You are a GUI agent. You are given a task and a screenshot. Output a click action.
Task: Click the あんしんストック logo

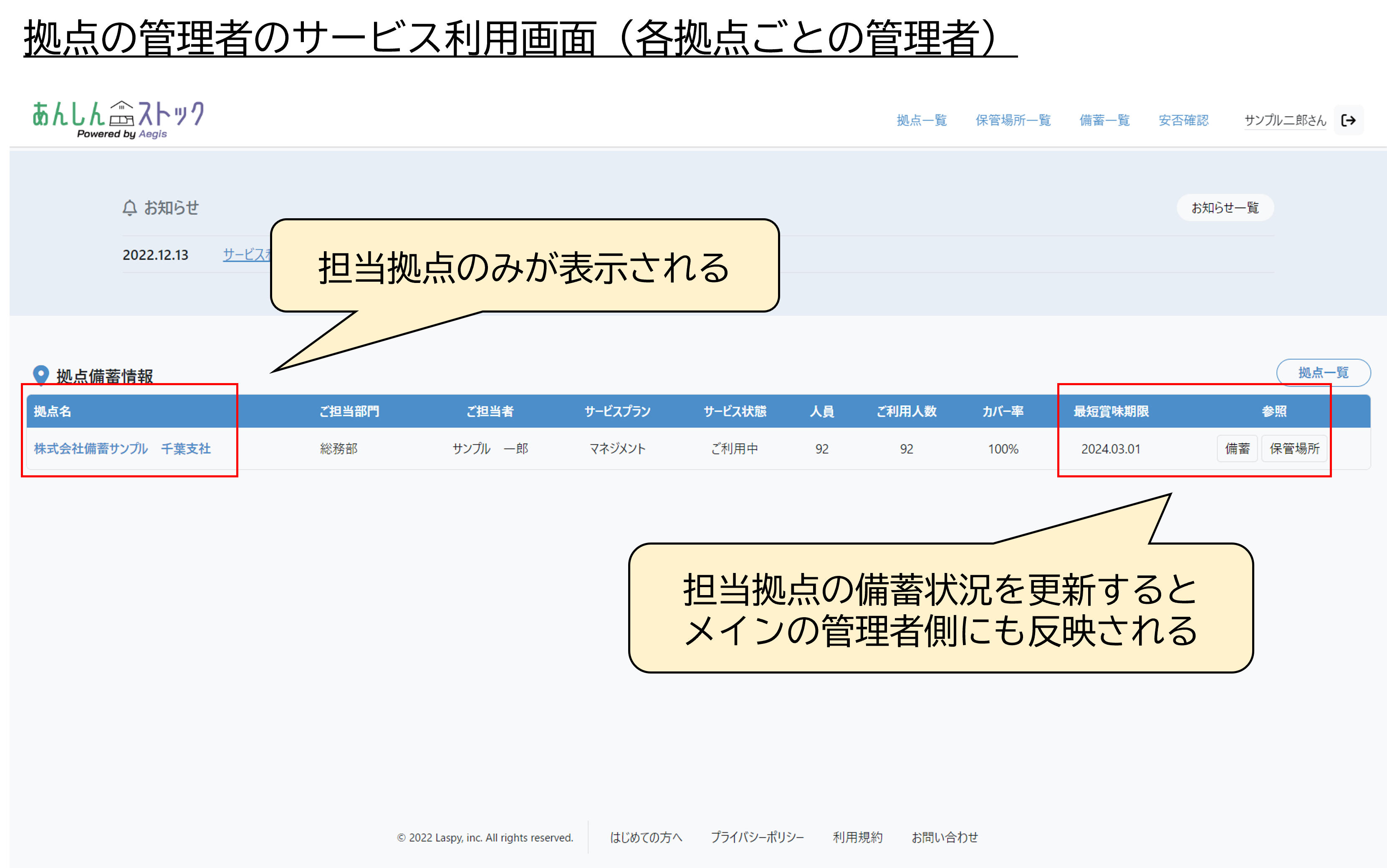click(118, 119)
